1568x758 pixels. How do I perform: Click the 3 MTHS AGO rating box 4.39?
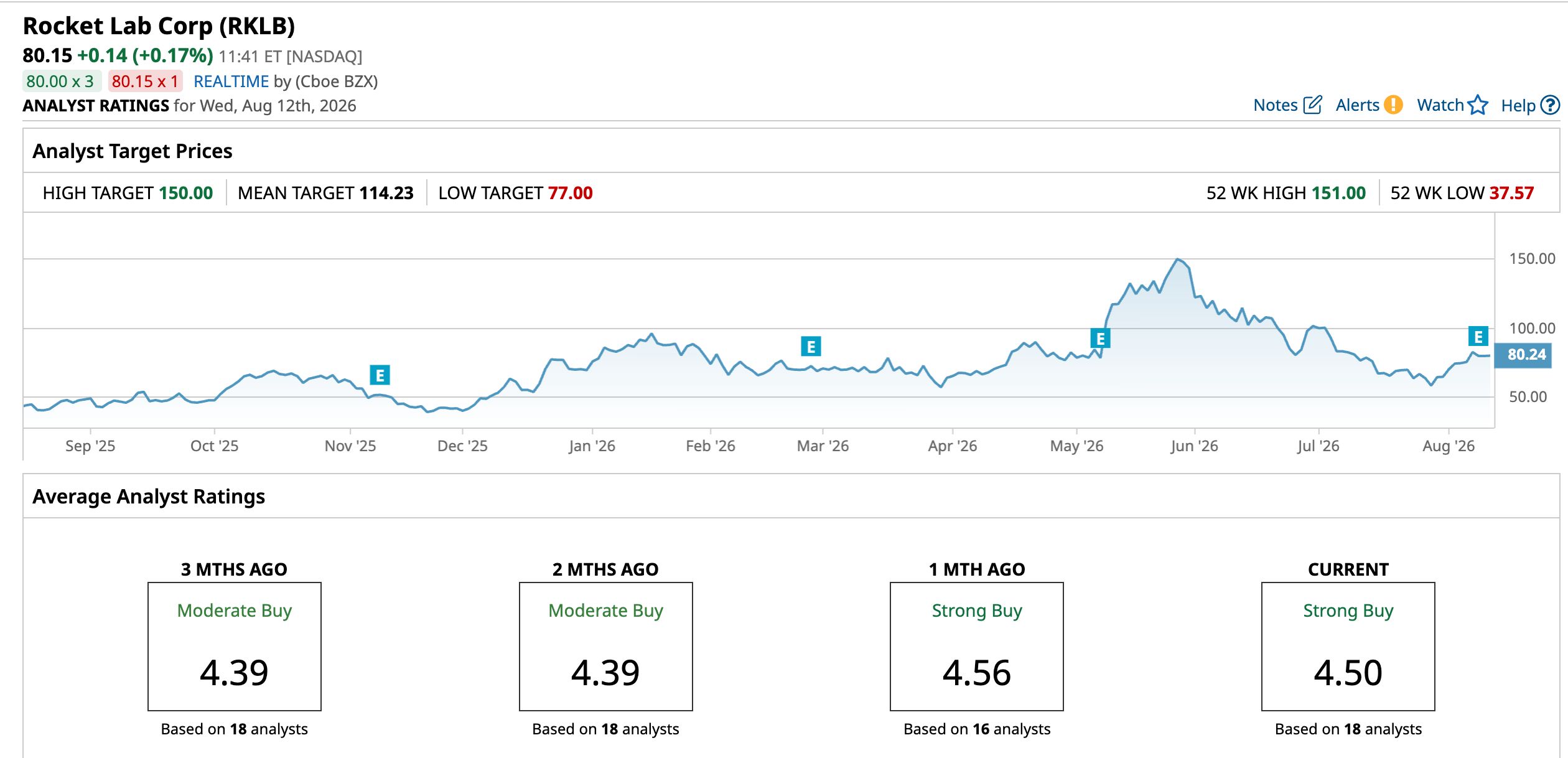pos(235,647)
